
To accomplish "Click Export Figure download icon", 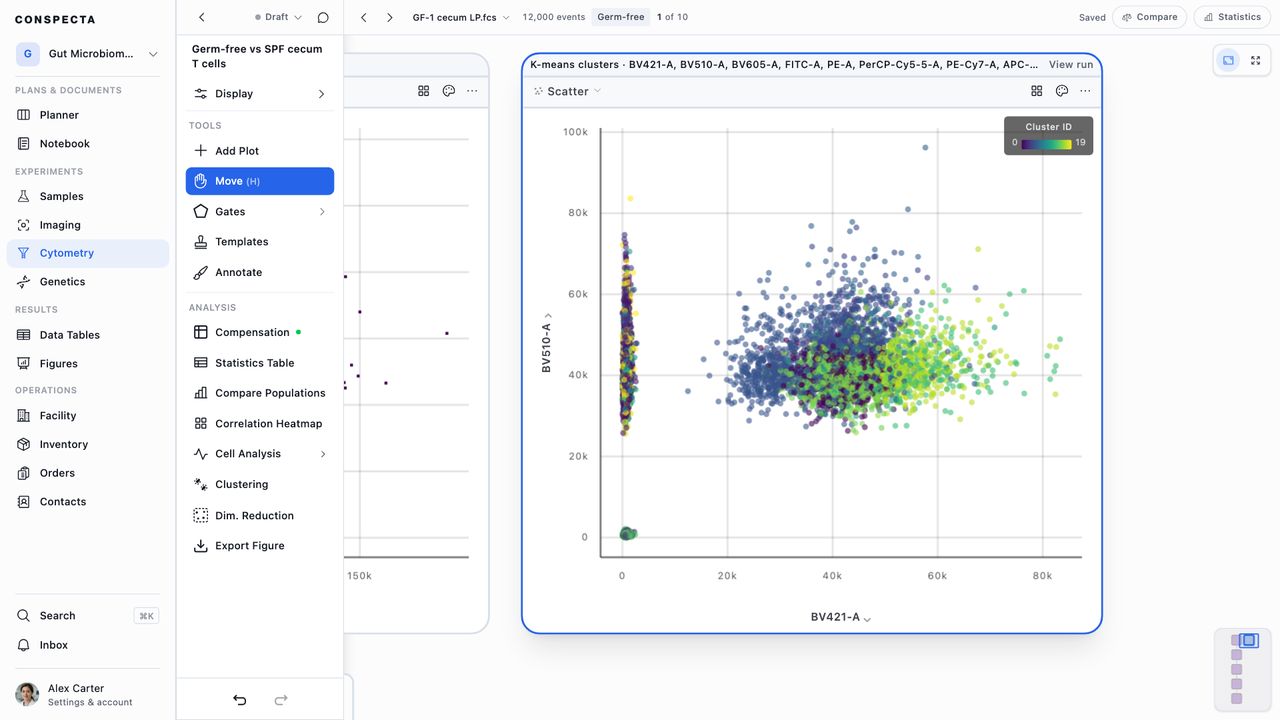I will click(201, 546).
